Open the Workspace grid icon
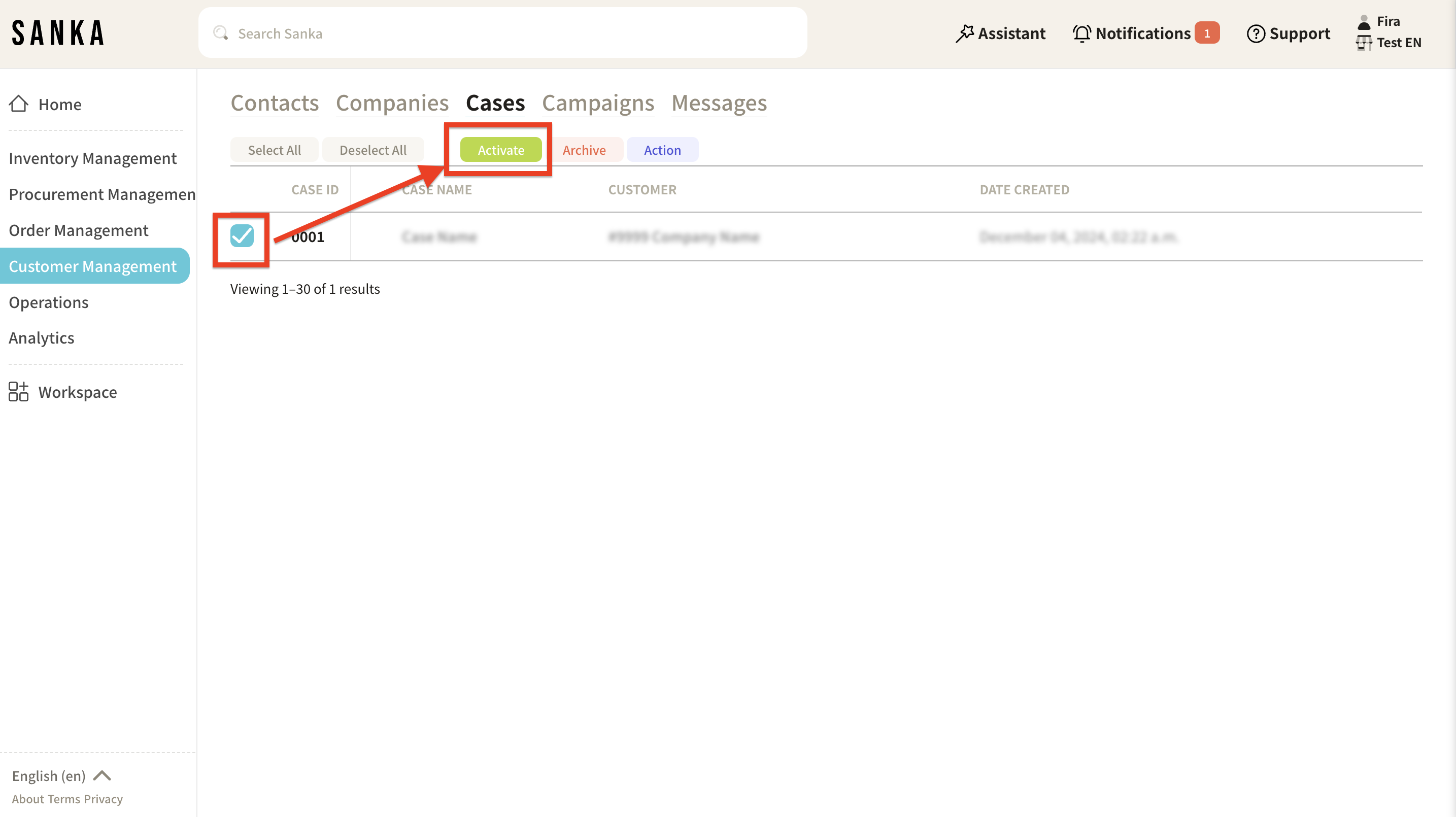1456x817 pixels. click(19, 392)
